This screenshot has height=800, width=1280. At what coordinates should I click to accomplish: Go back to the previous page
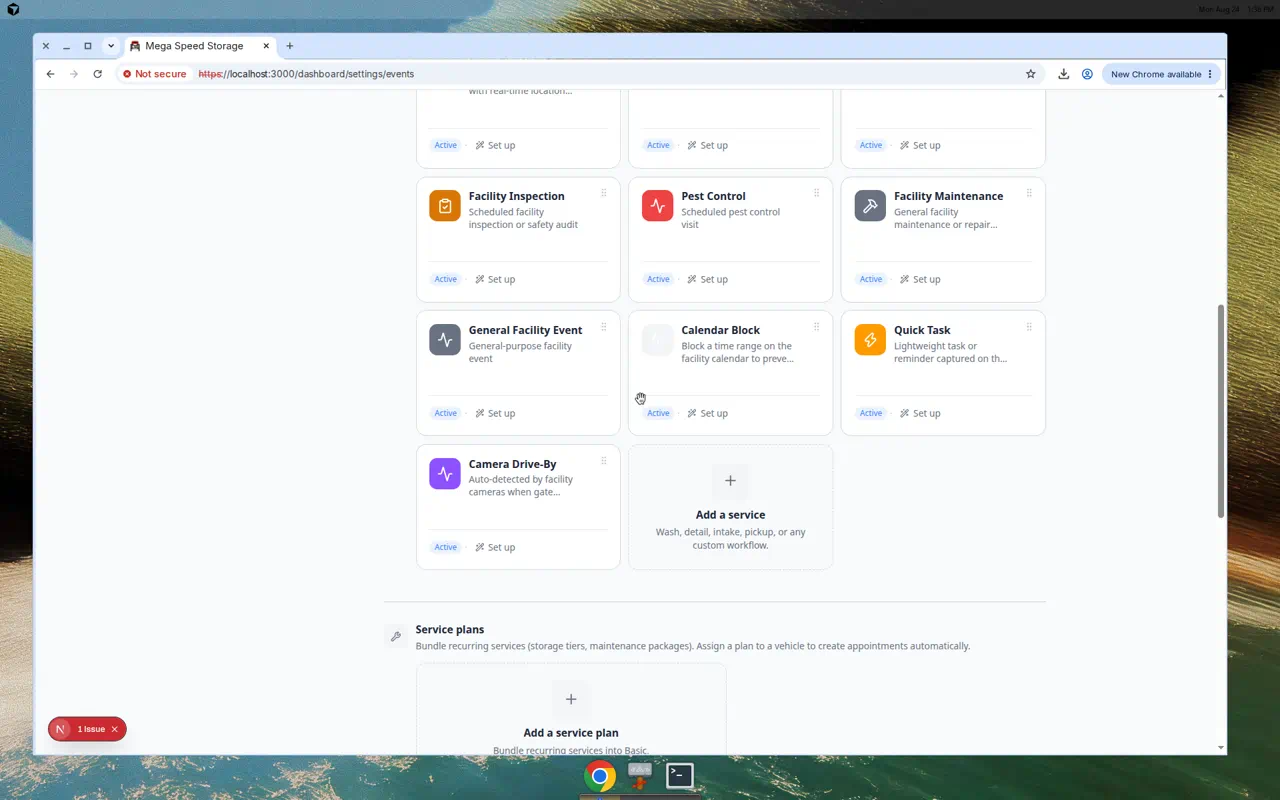click(51, 74)
